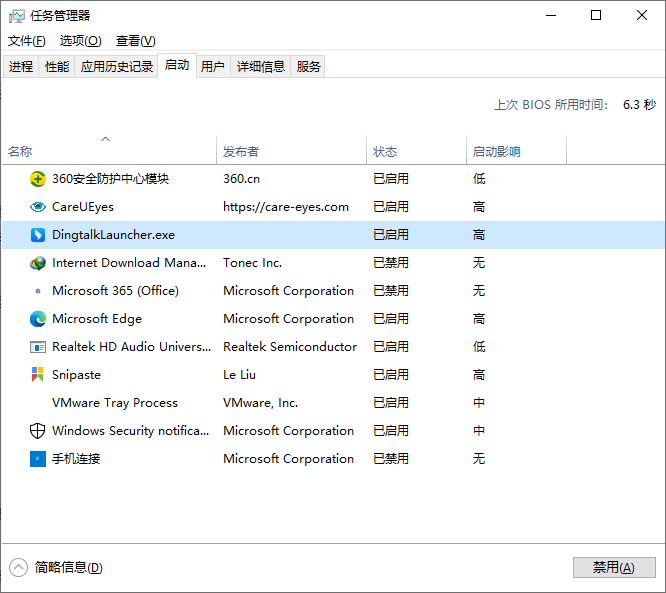Image resolution: width=666 pixels, height=593 pixels.
Task: Click the 低 impact of Realtek HD Audio
Action: pos(479,347)
